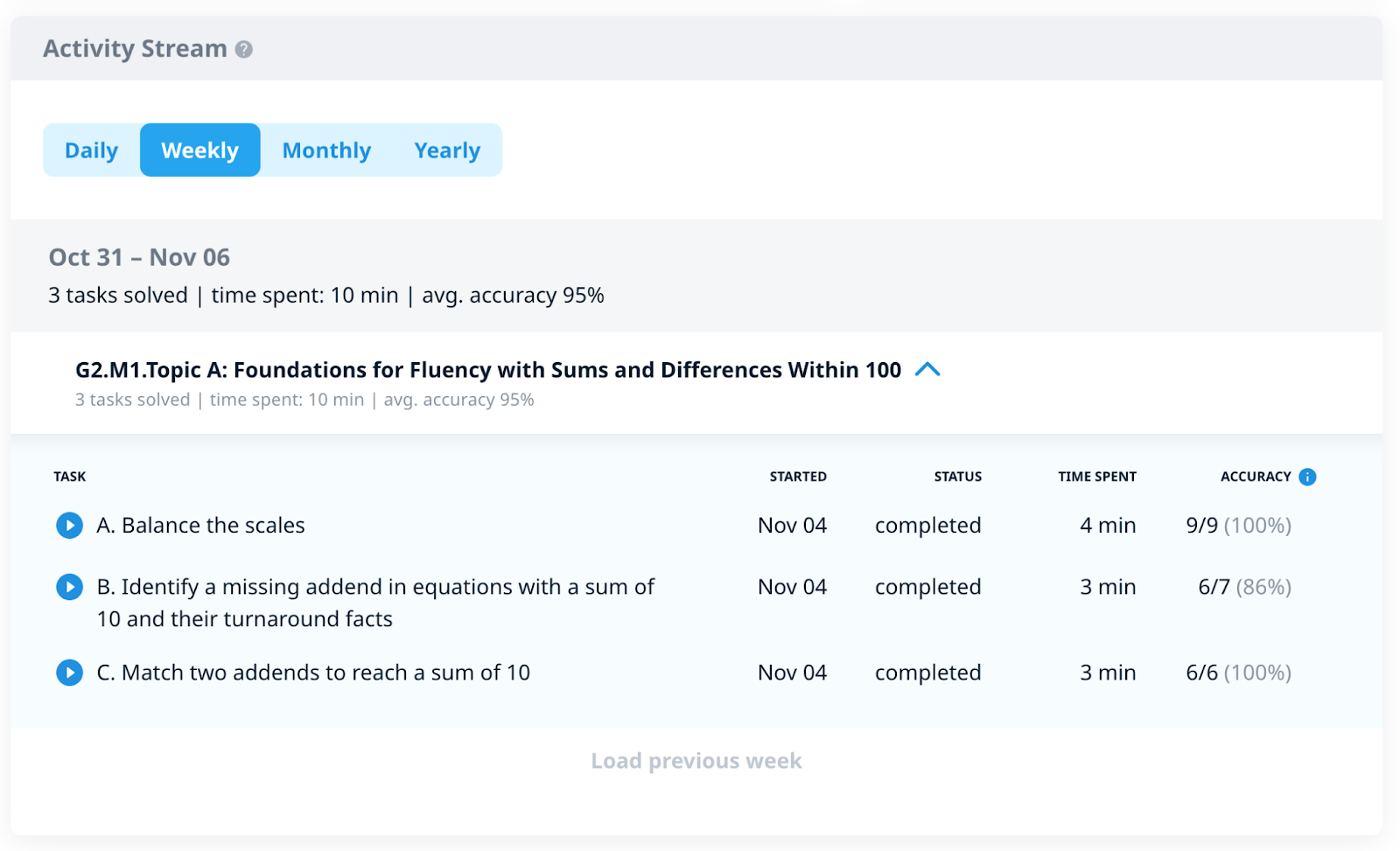This screenshot has height=851, width=1400.
Task: Click the TIME SPENT column header
Action: tap(1096, 477)
